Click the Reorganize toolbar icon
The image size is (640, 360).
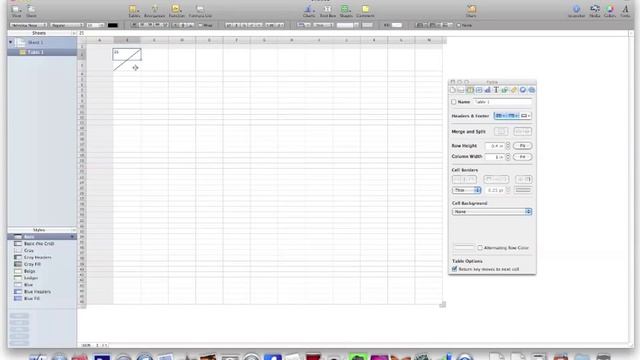coord(155,11)
